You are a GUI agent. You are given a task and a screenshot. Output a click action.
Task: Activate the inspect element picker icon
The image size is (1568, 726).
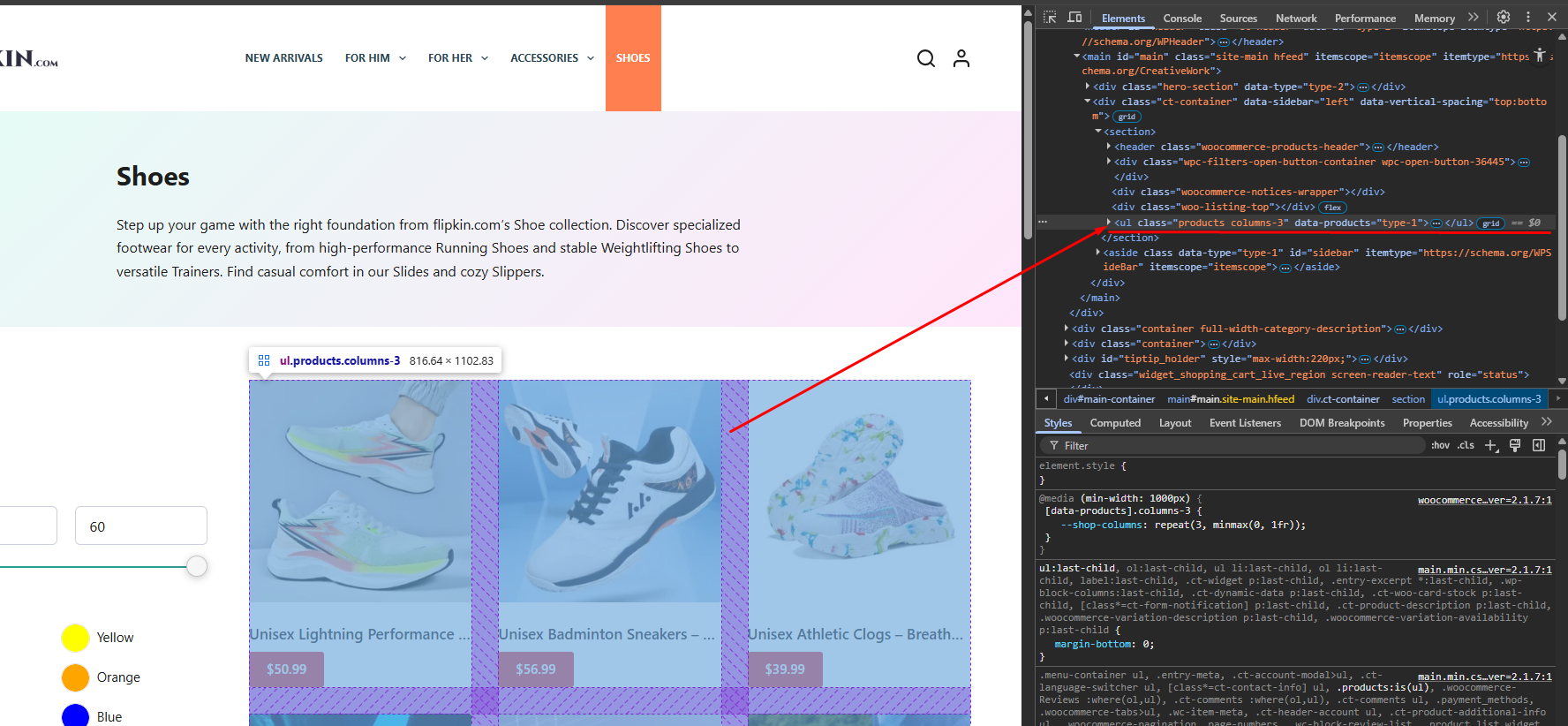[x=1050, y=18]
